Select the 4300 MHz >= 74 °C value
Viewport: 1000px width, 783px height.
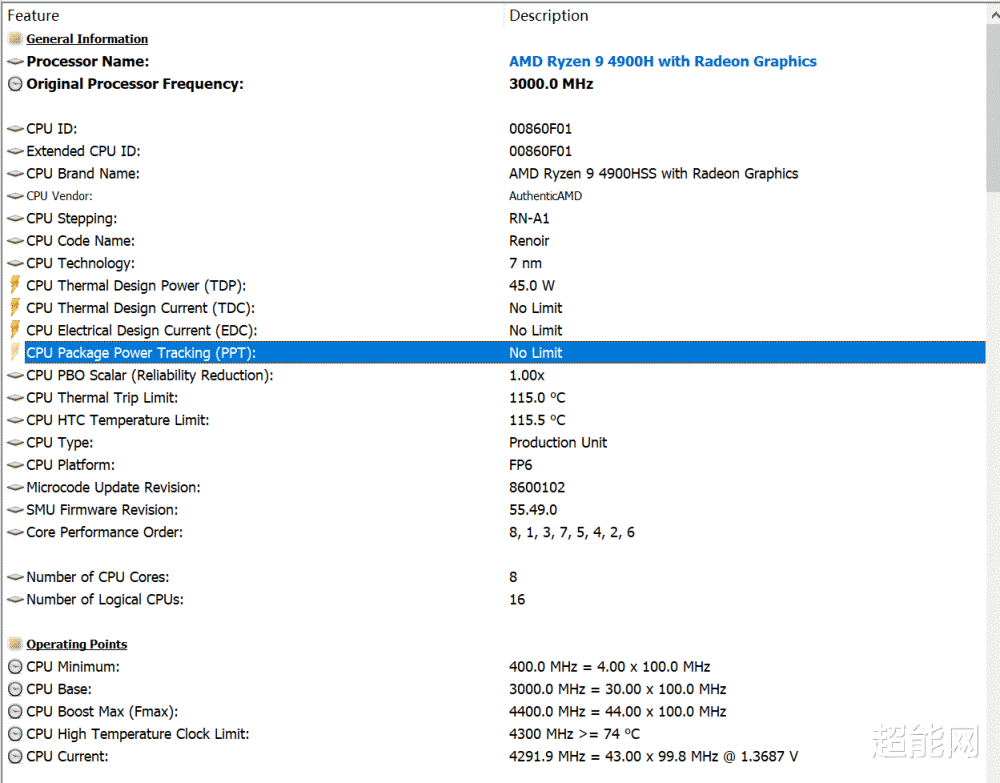pos(574,734)
